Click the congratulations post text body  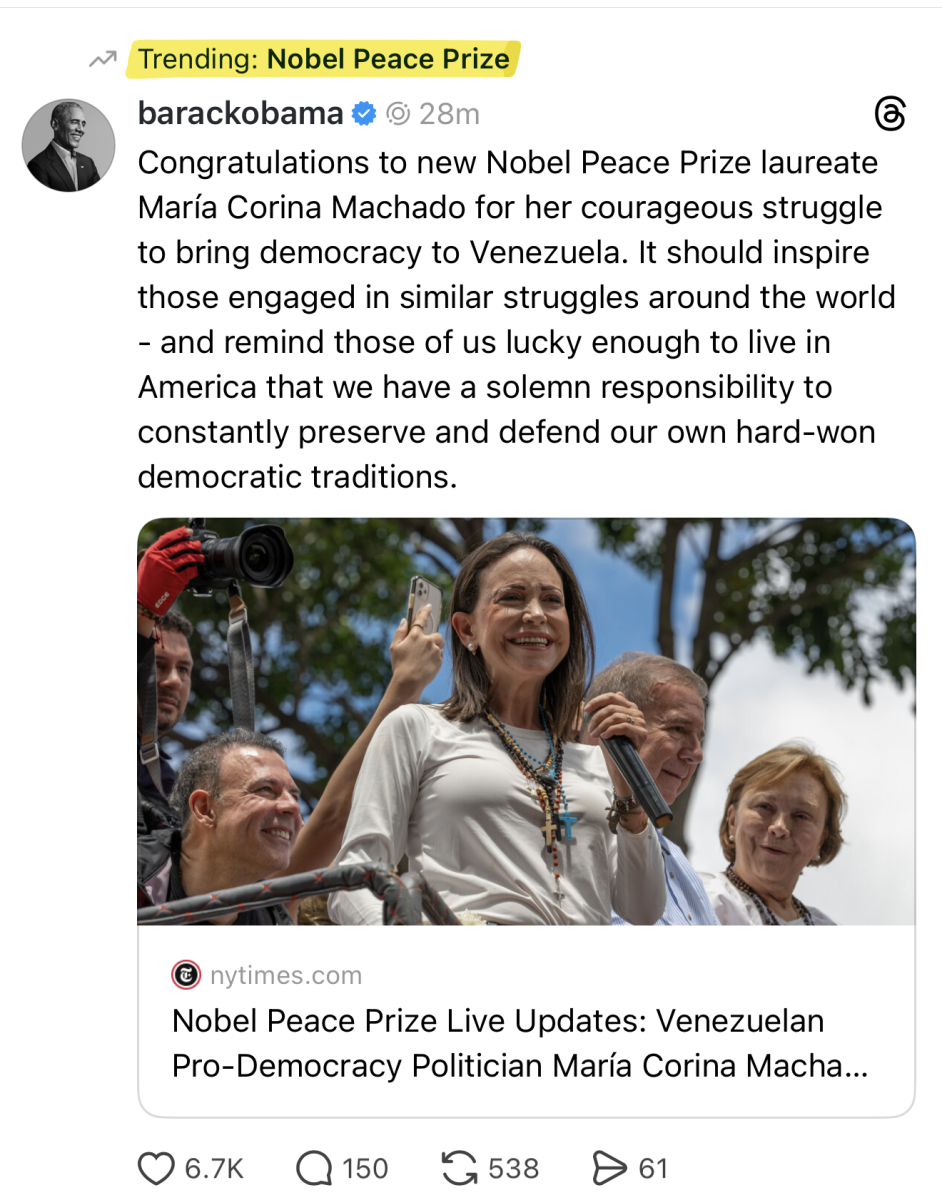click(x=515, y=320)
